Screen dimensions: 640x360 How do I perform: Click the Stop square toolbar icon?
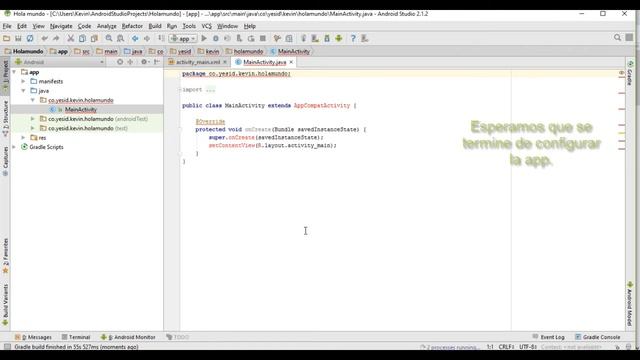pos(263,38)
